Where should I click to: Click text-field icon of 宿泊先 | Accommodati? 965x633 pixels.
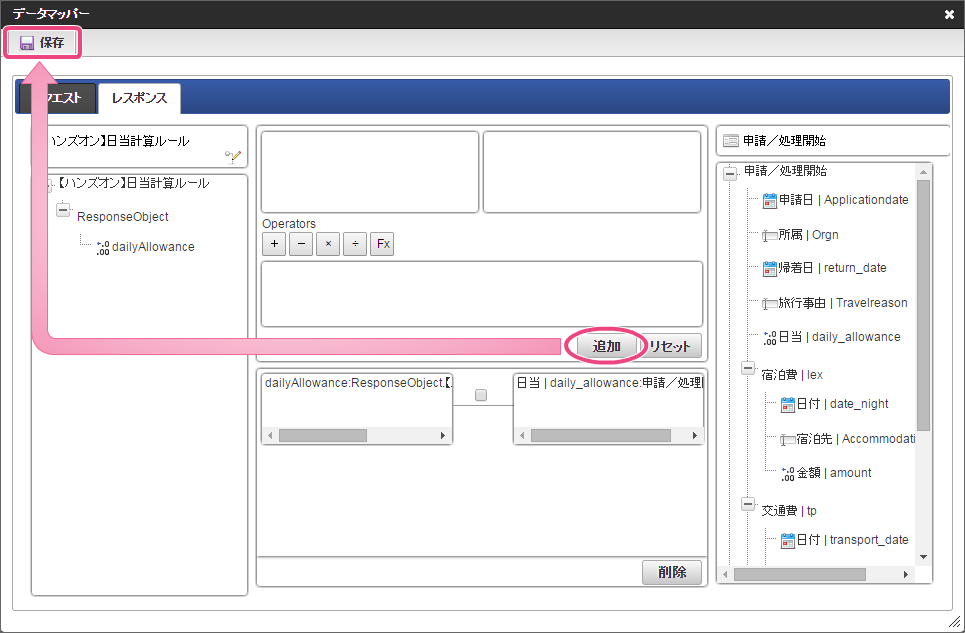click(787, 440)
